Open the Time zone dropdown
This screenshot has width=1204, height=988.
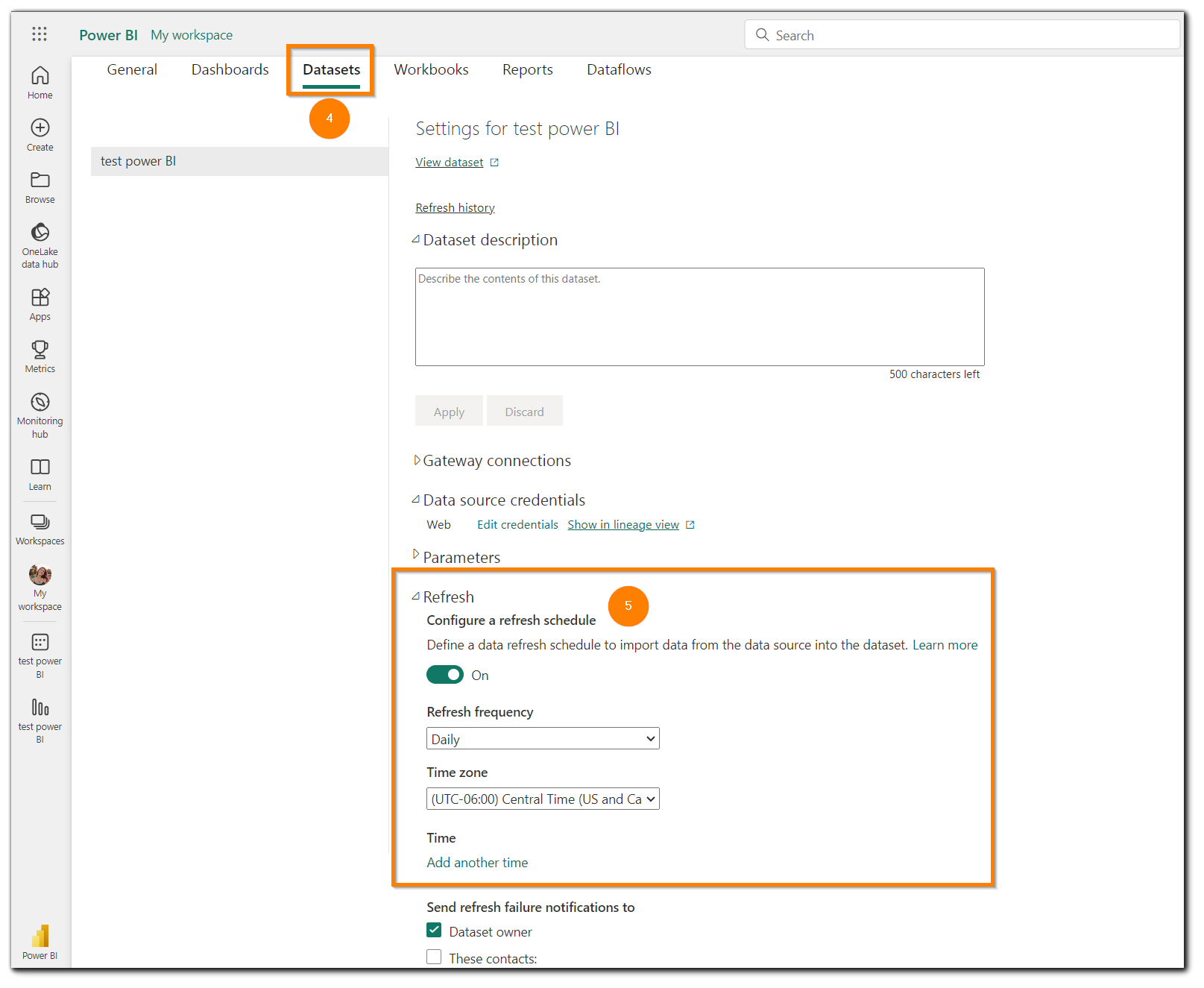(x=543, y=799)
